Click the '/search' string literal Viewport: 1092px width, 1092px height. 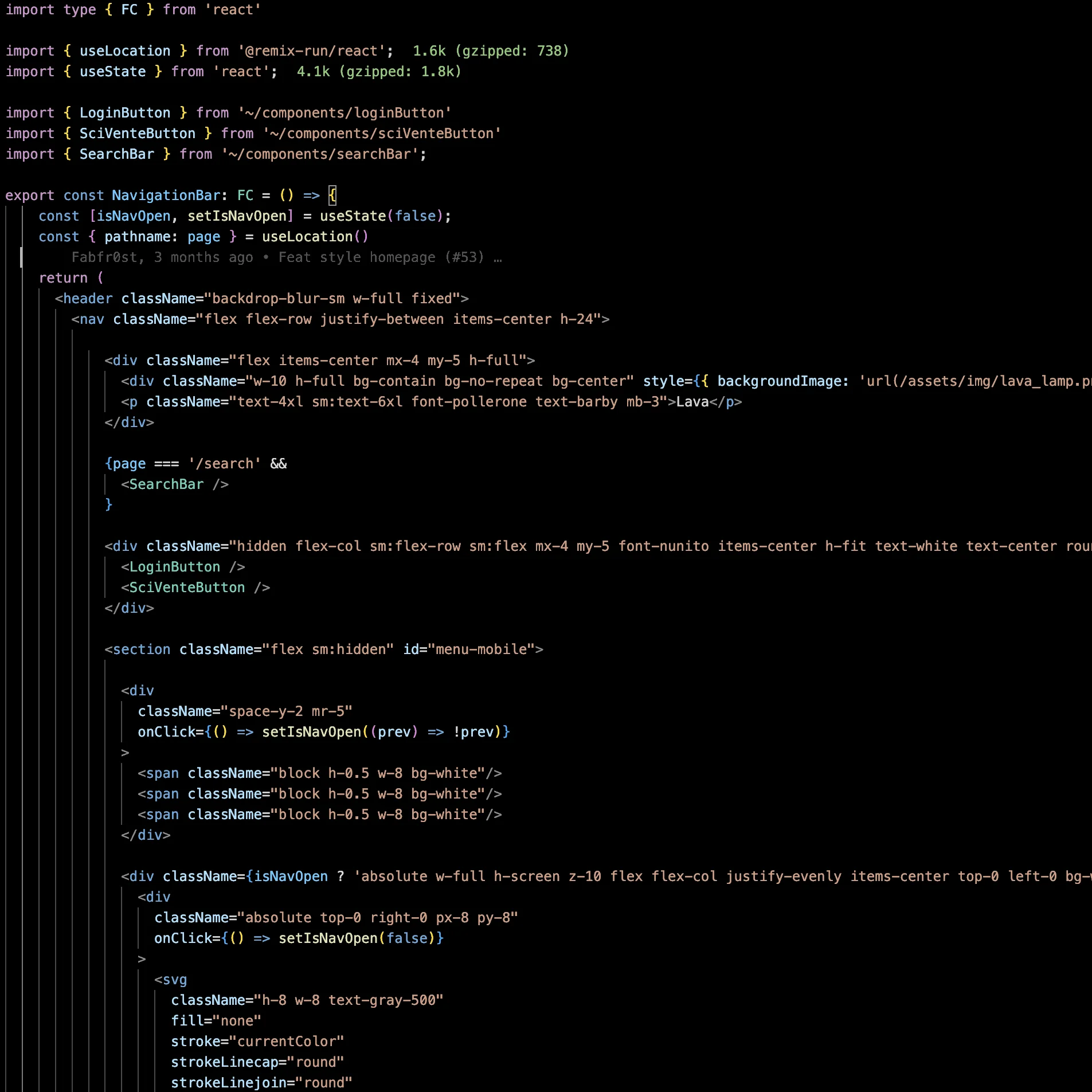(x=225, y=464)
